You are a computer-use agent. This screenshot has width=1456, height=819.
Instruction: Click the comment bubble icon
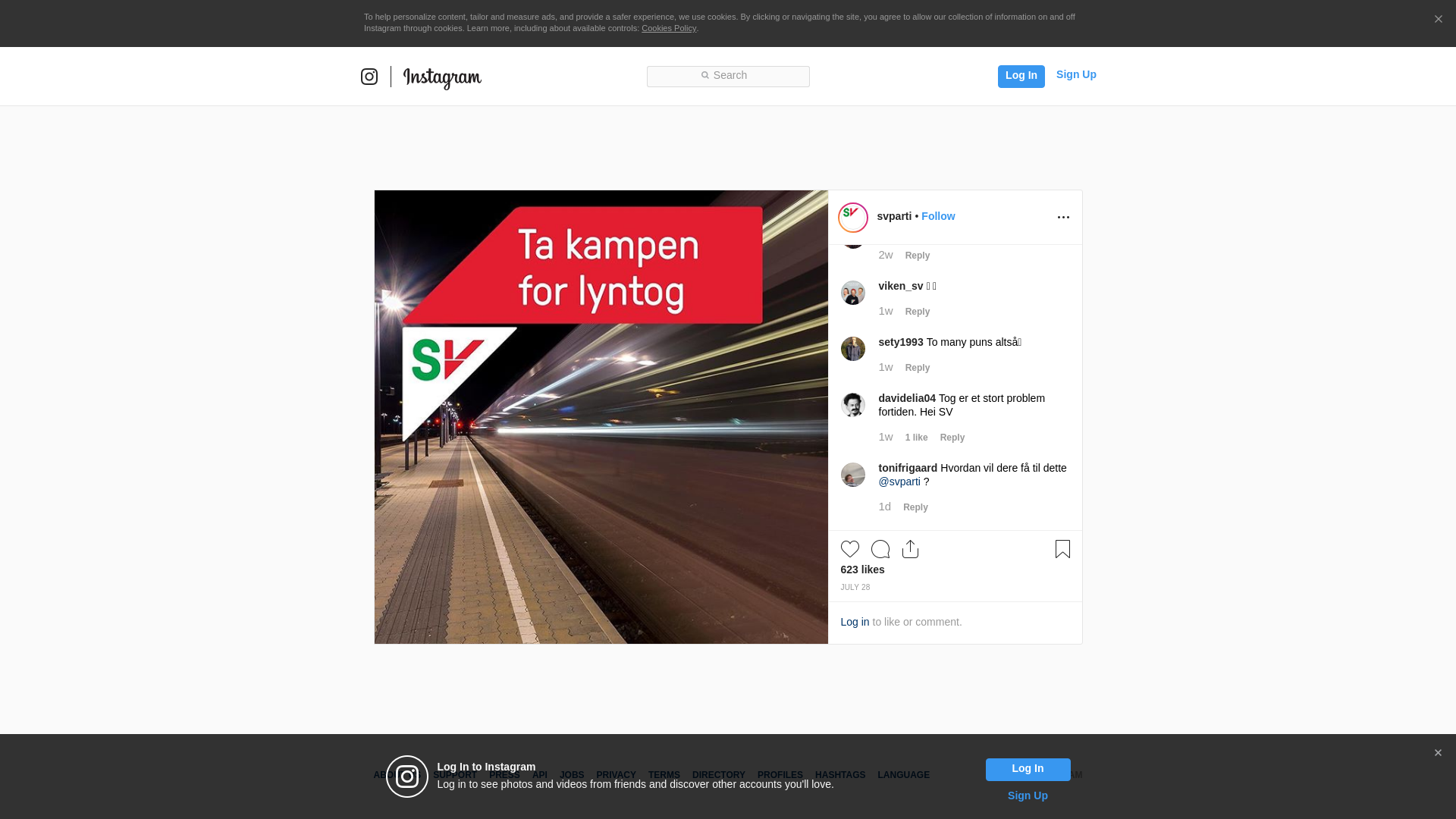(880, 549)
